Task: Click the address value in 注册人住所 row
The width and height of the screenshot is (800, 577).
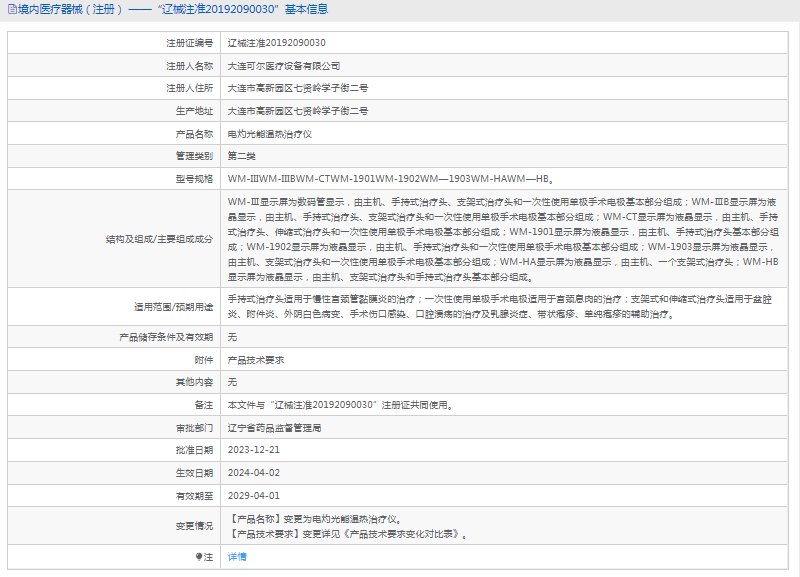Action: [x=297, y=88]
